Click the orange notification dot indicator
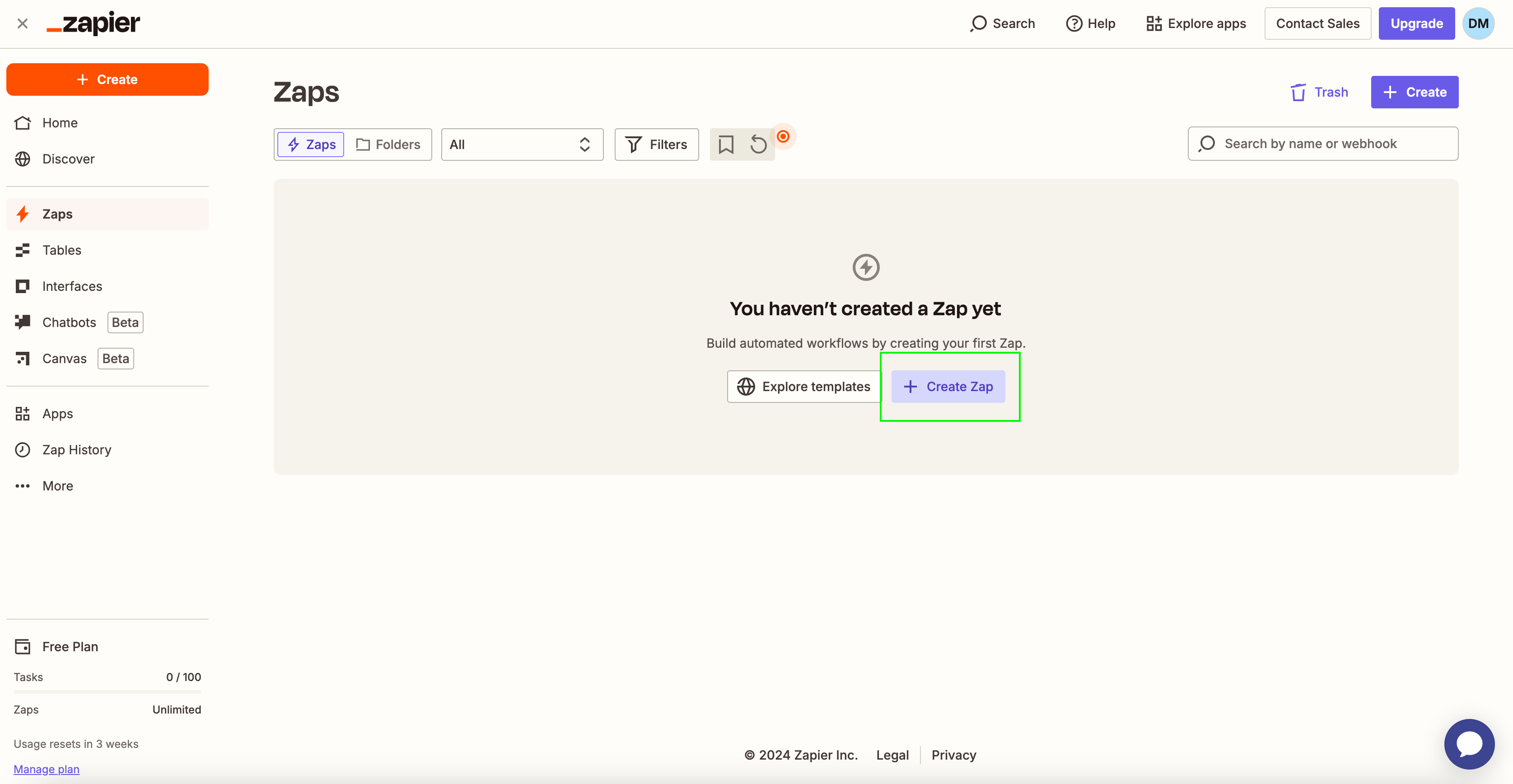 783,136
